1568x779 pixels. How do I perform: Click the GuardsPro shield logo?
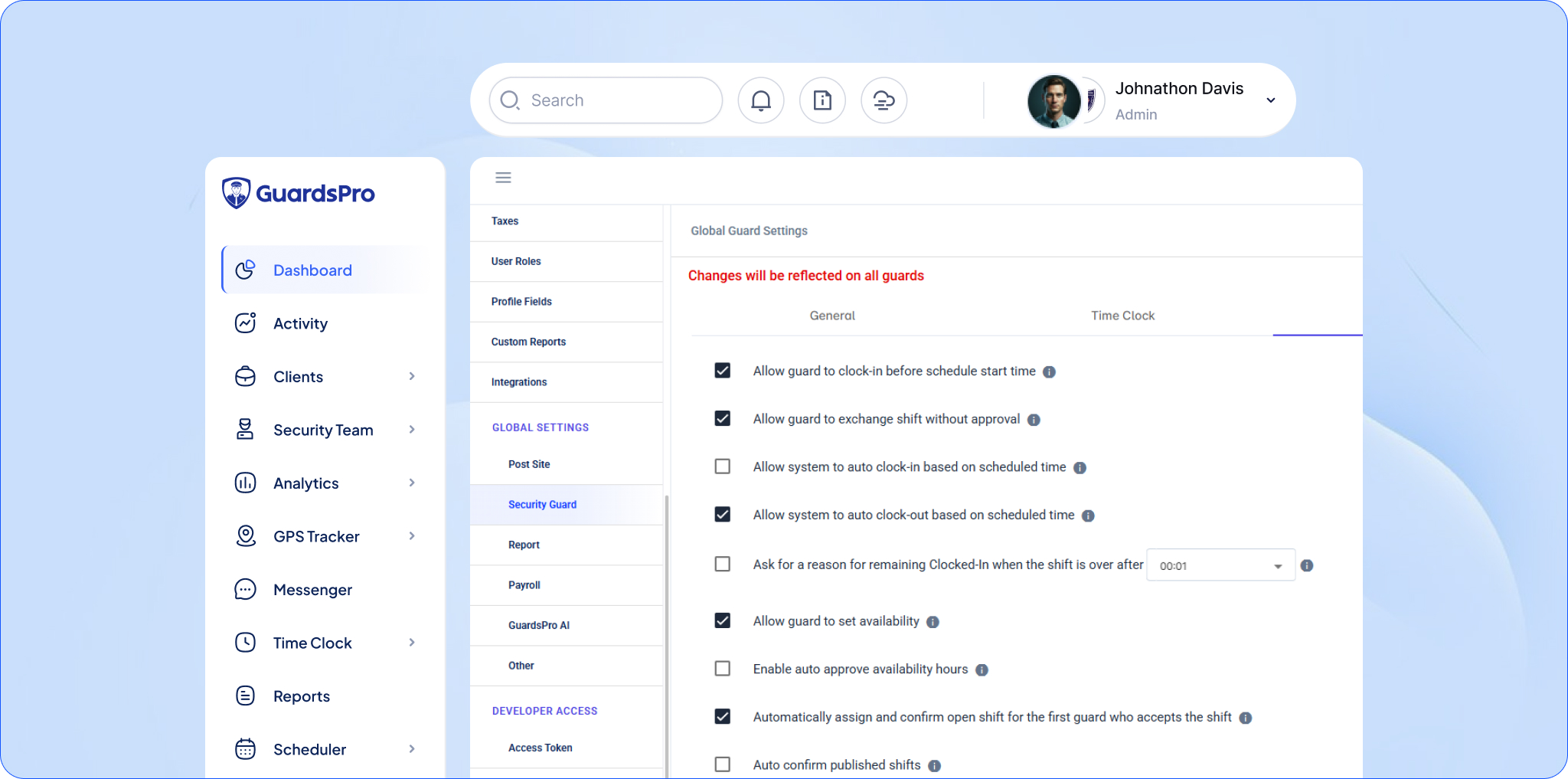click(236, 193)
